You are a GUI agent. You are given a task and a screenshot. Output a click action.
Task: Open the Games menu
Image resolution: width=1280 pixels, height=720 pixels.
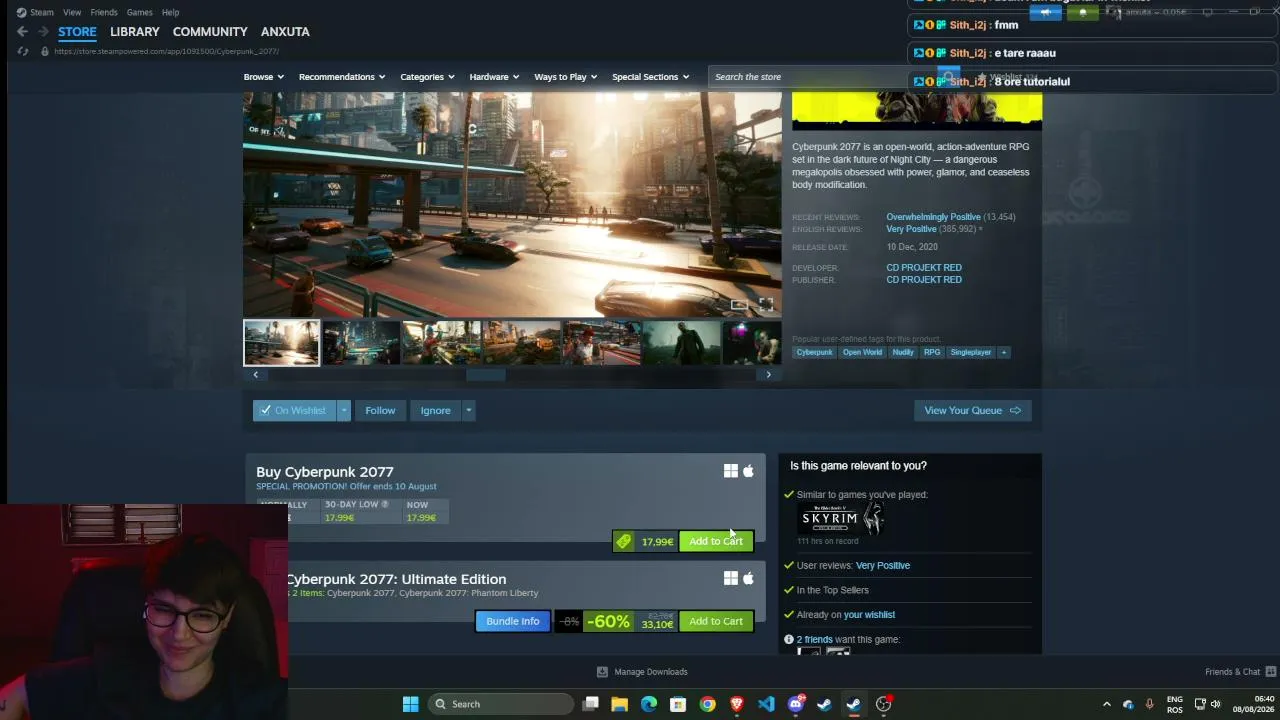pyautogui.click(x=140, y=12)
